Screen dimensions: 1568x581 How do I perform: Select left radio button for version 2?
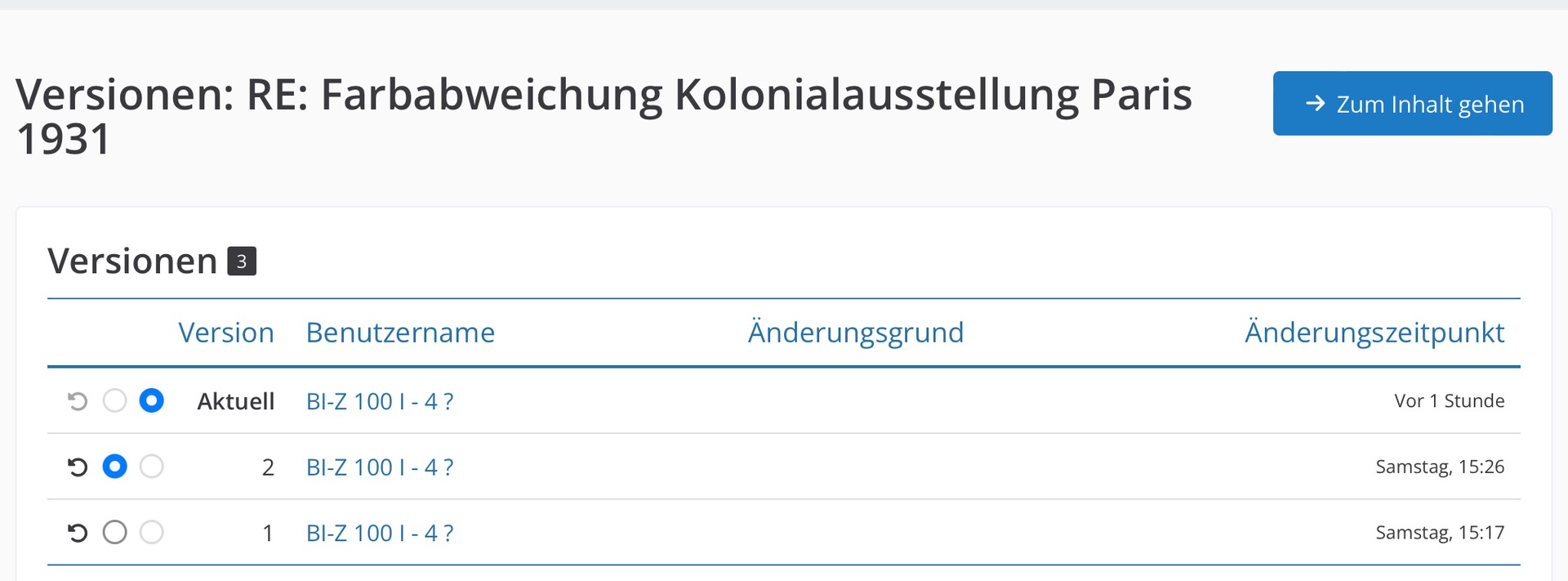[114, 467]
